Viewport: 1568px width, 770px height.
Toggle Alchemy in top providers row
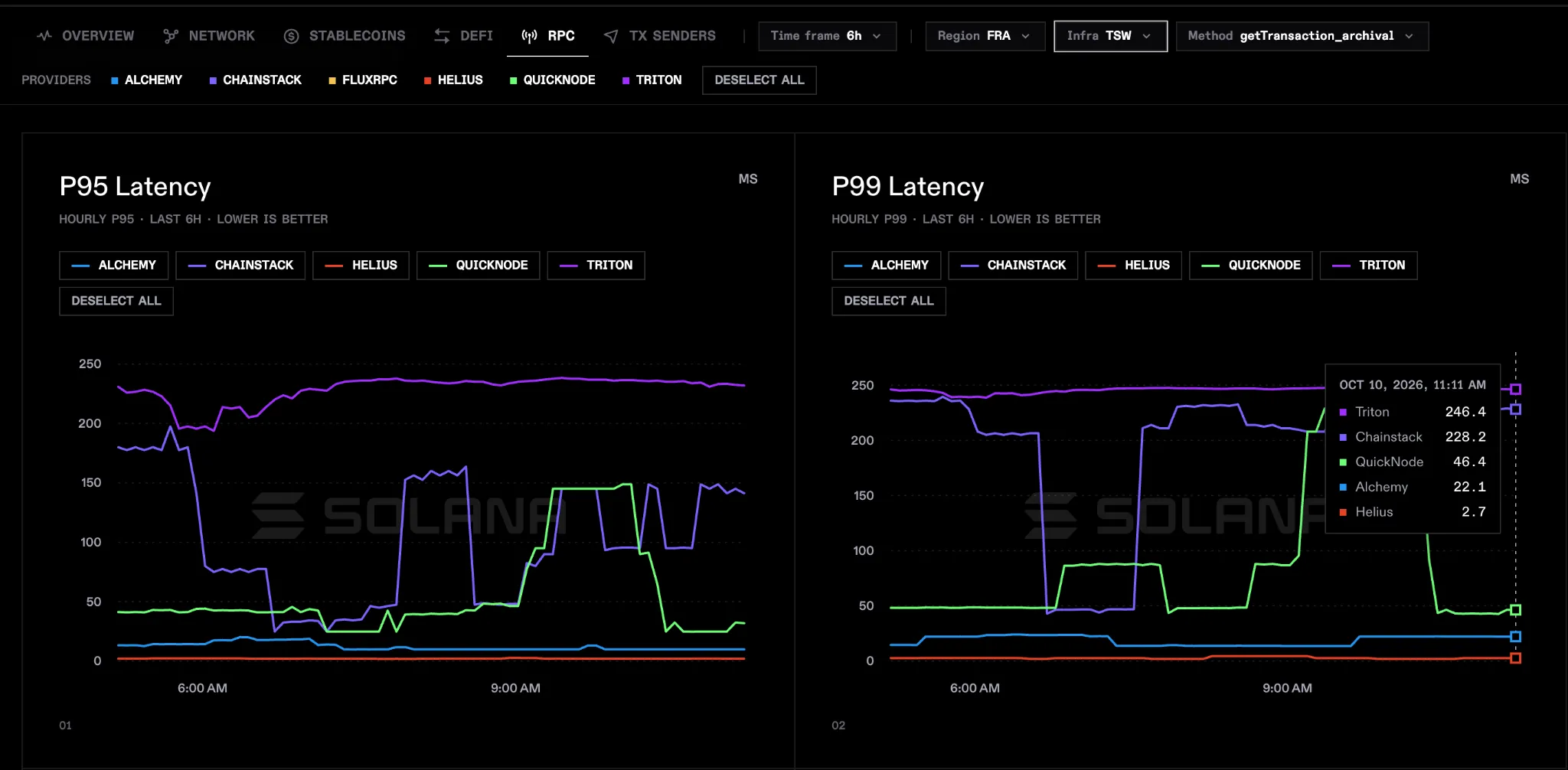tap(146, 80)
